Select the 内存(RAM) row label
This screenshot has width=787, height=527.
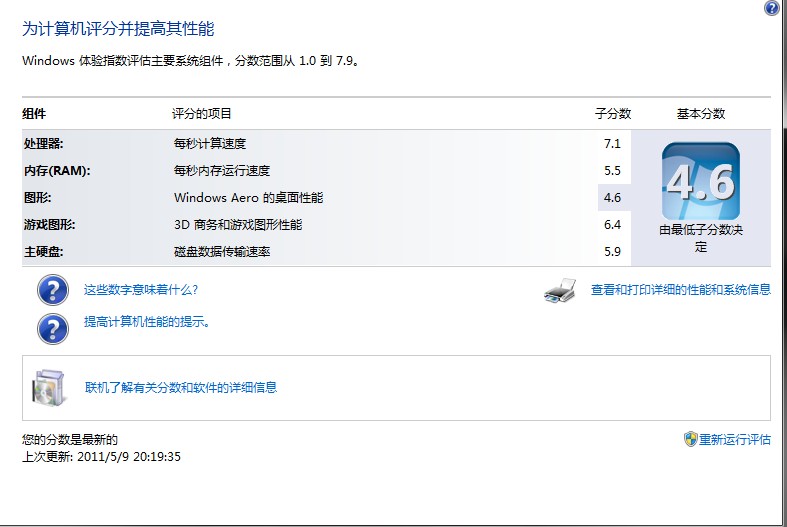click(57, 171)
